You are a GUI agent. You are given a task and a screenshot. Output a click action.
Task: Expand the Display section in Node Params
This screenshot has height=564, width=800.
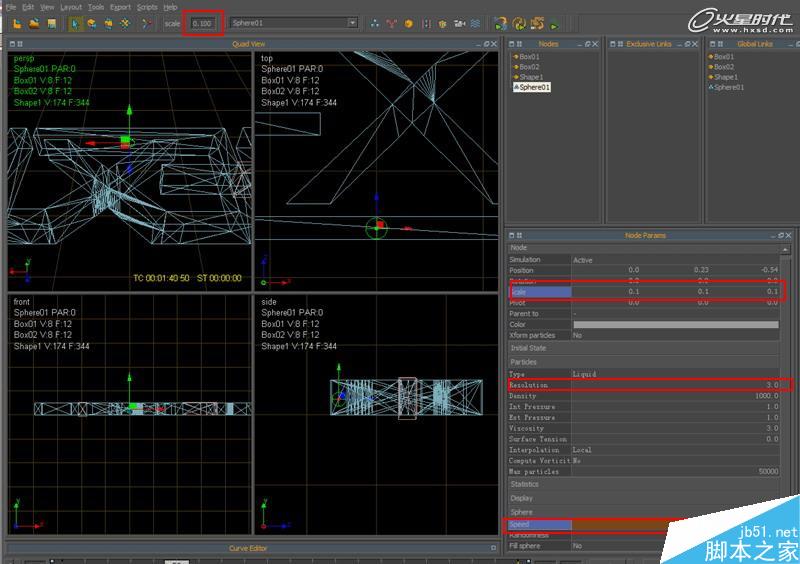522,498
